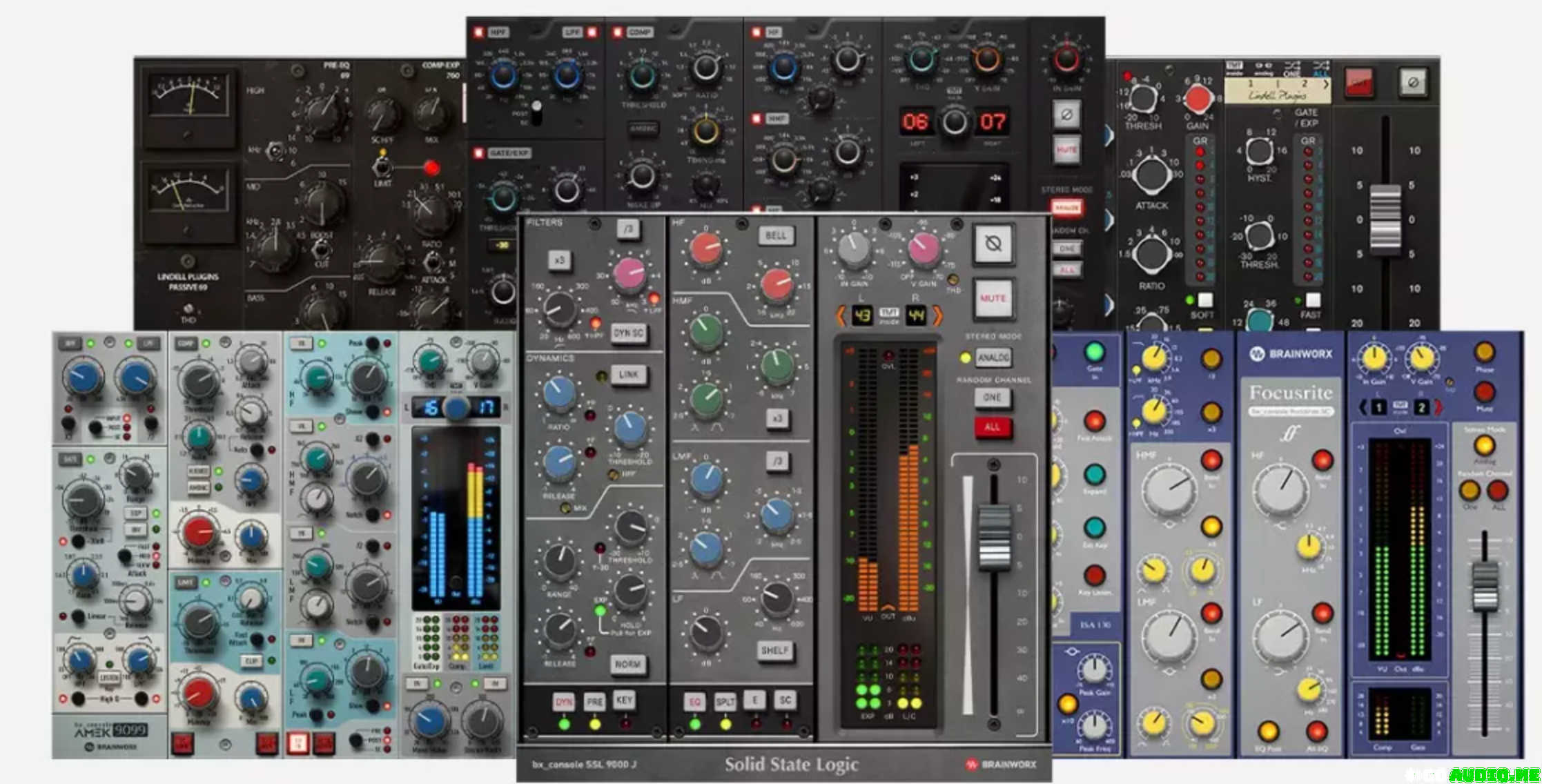Click the HYST knob in Lindell Gate/Exp section
The height and width of the screenshot is (784, 1542).
[x=1259, y=150]
